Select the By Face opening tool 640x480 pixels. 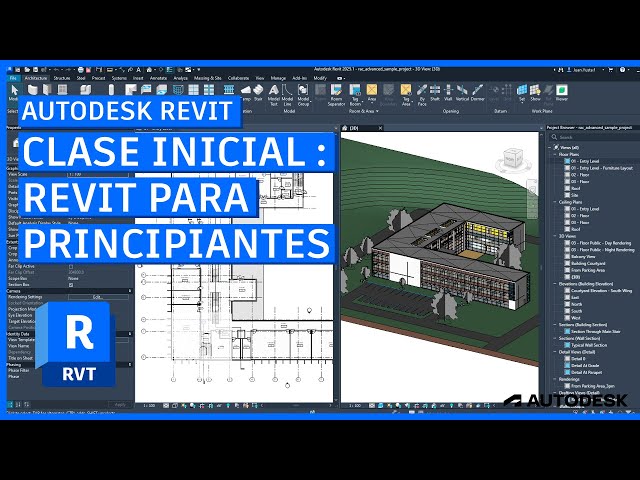pos(422,95)
